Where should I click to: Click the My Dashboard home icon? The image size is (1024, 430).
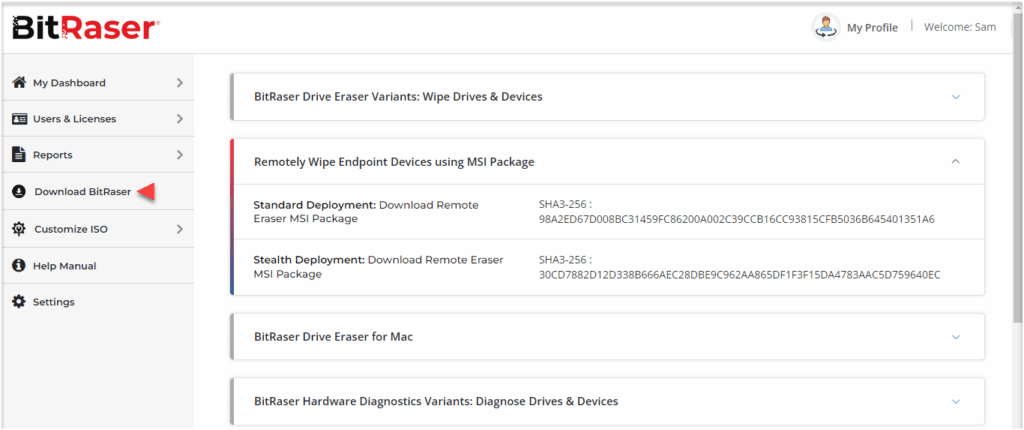pyautogui.click(x=20, y=82)
